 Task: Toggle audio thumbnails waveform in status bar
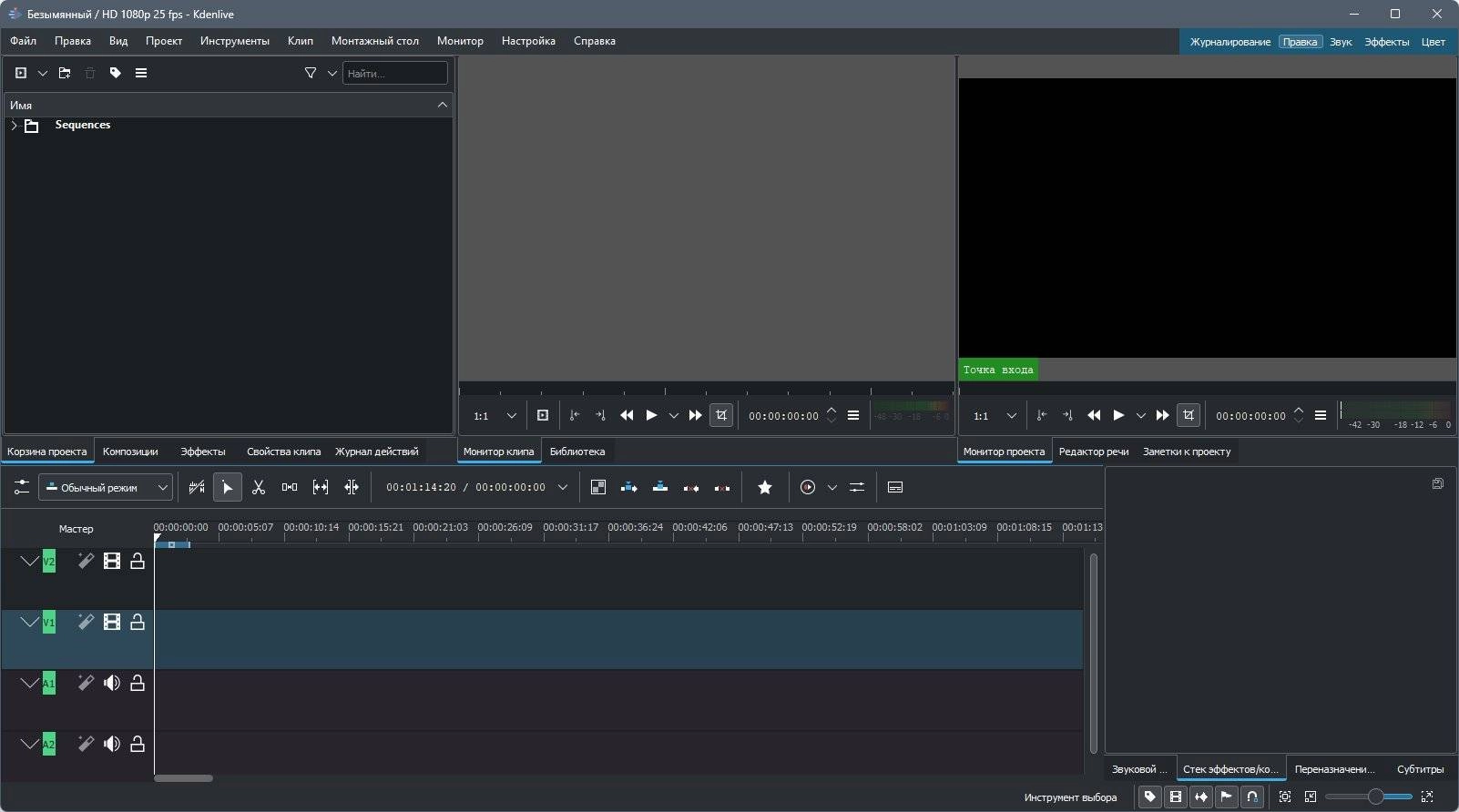tap(1201, 797)
